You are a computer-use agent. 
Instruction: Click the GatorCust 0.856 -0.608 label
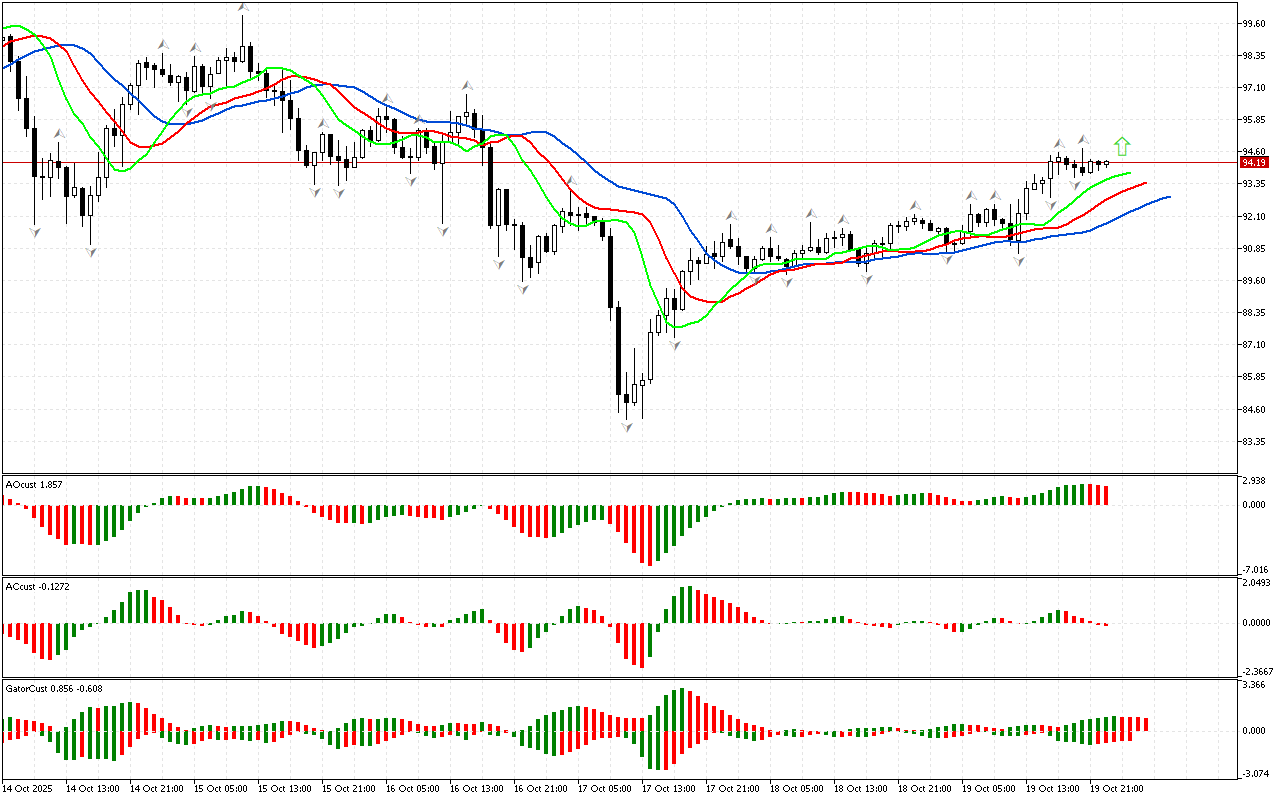(54, 688)
